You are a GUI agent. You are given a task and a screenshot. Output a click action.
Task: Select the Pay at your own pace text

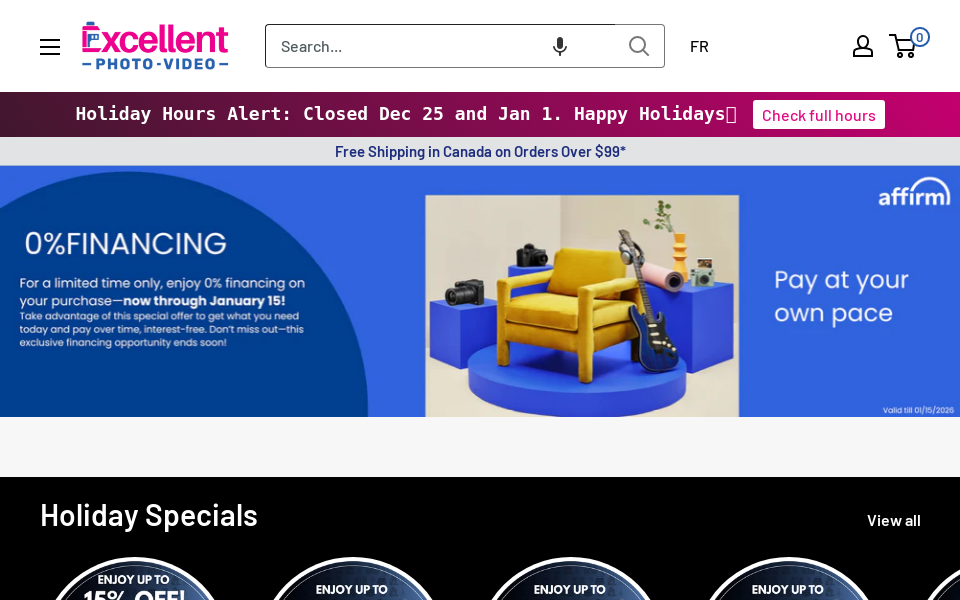[x=841, y=296]
